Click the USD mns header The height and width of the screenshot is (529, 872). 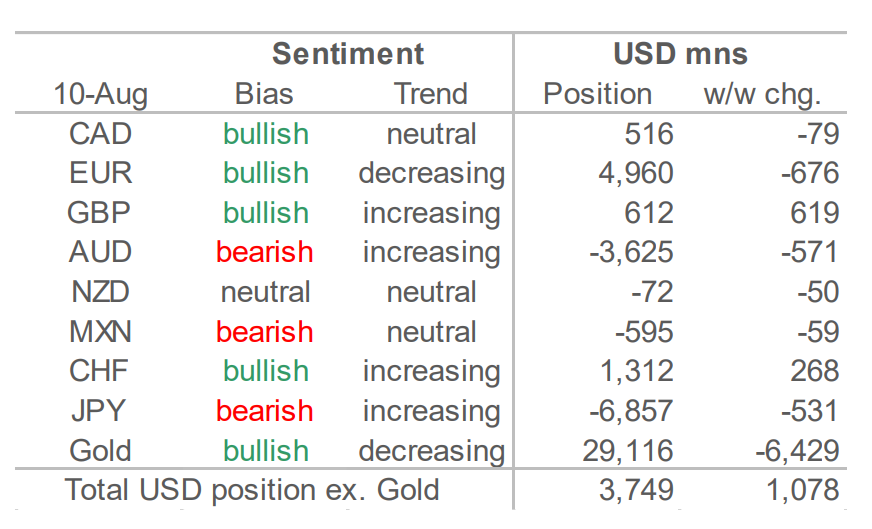point(680,55)
